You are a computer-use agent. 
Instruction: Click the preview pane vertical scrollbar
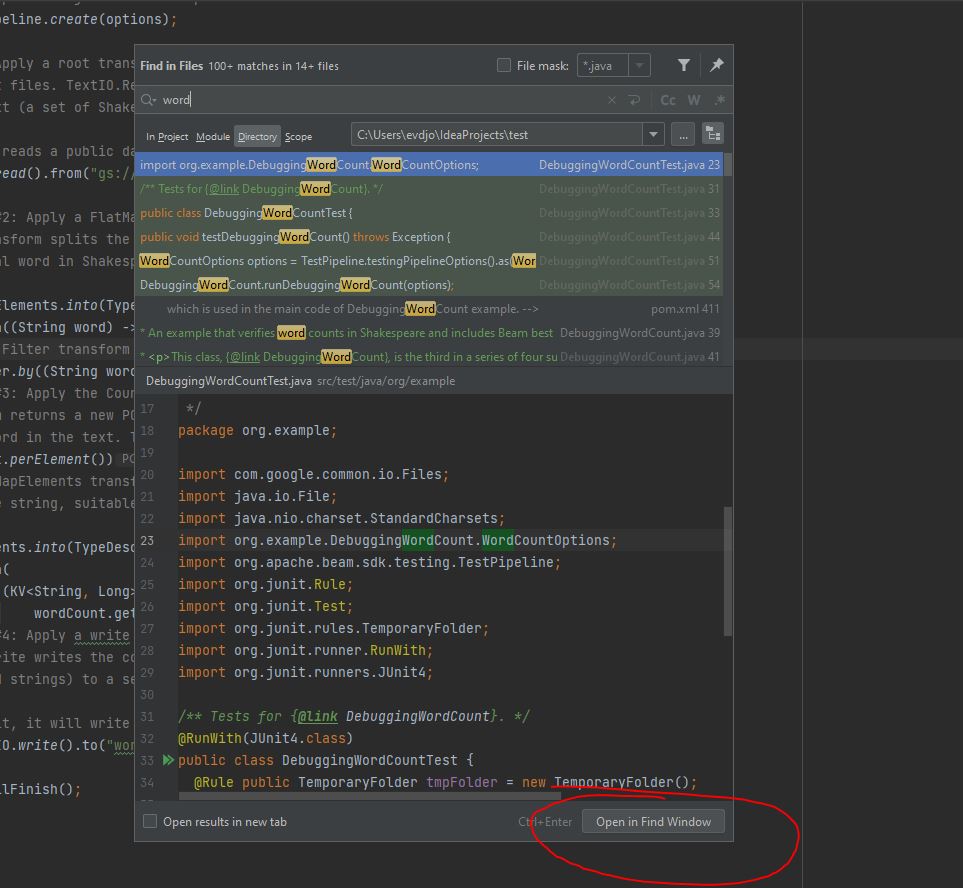point(728,571)
